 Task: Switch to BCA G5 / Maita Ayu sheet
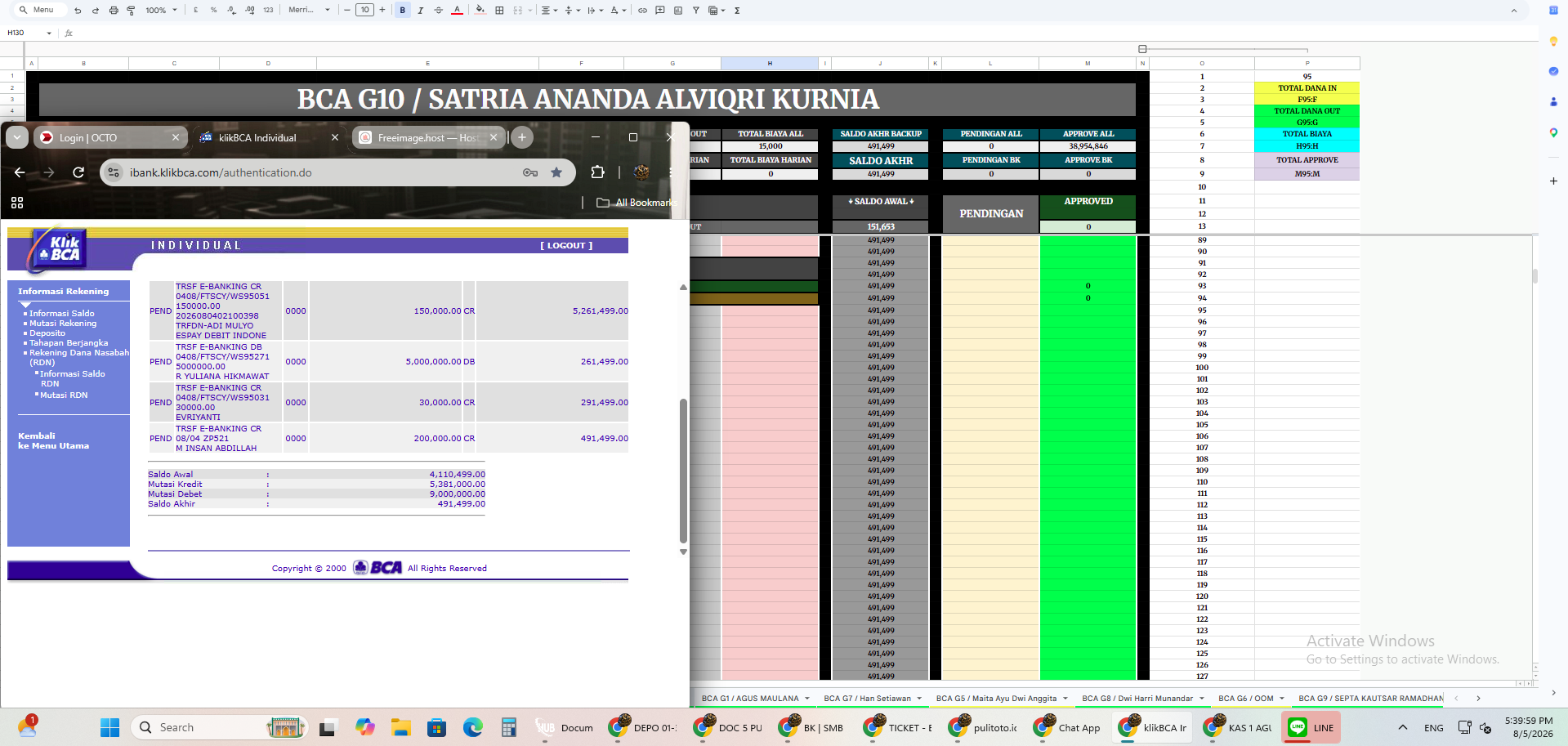point(1001,699)
